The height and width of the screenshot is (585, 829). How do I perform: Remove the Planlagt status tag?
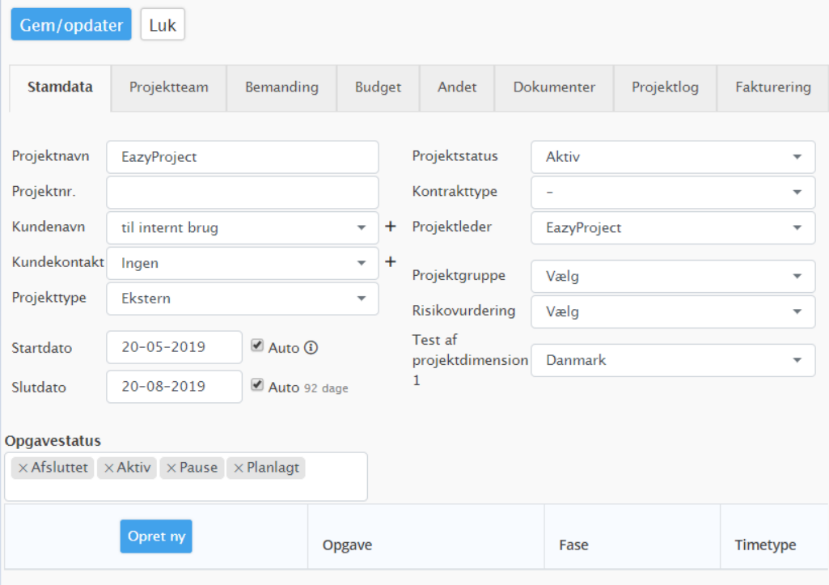(x=238, y=468)
